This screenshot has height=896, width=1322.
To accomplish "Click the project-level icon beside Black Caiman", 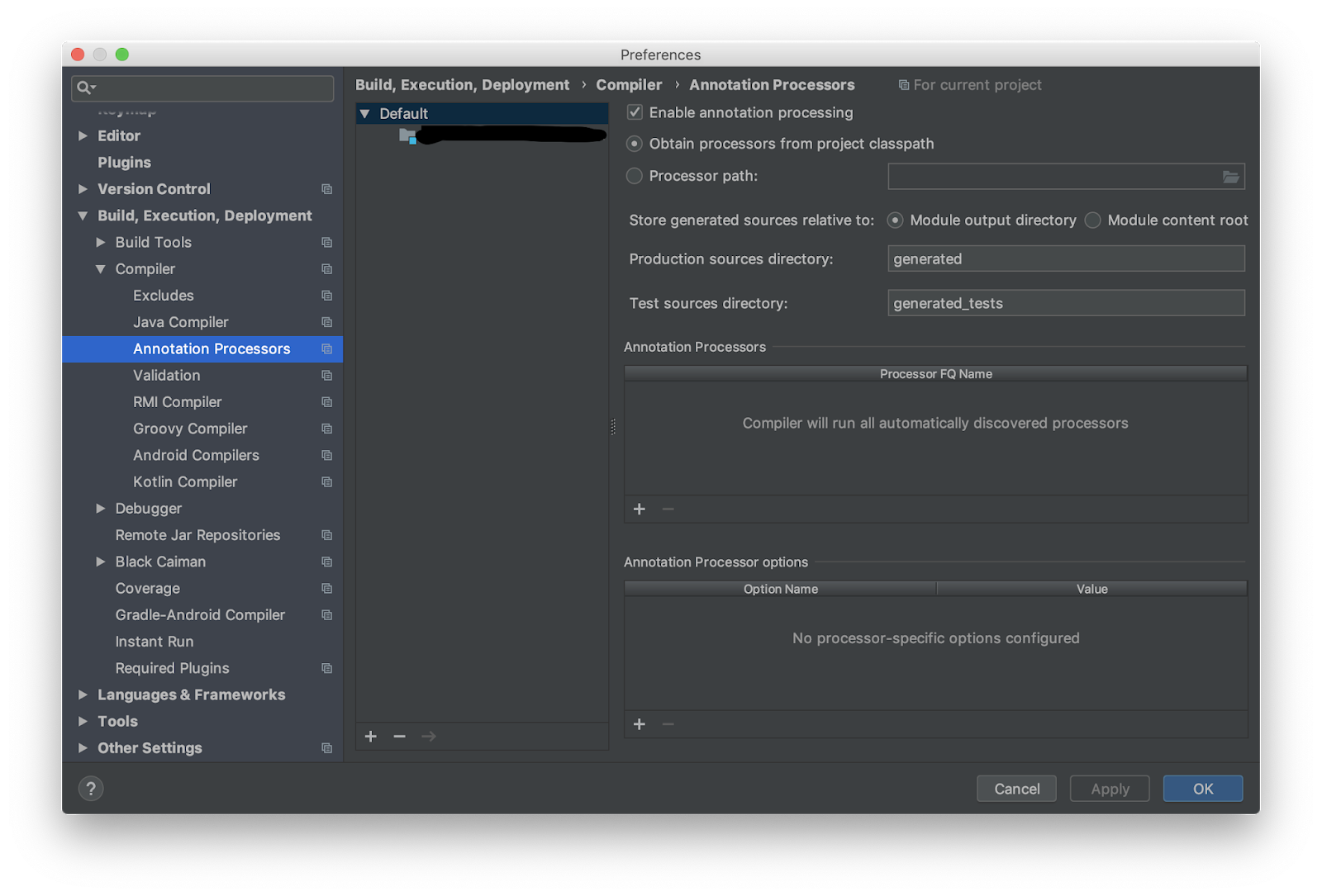I will [327, 562].
